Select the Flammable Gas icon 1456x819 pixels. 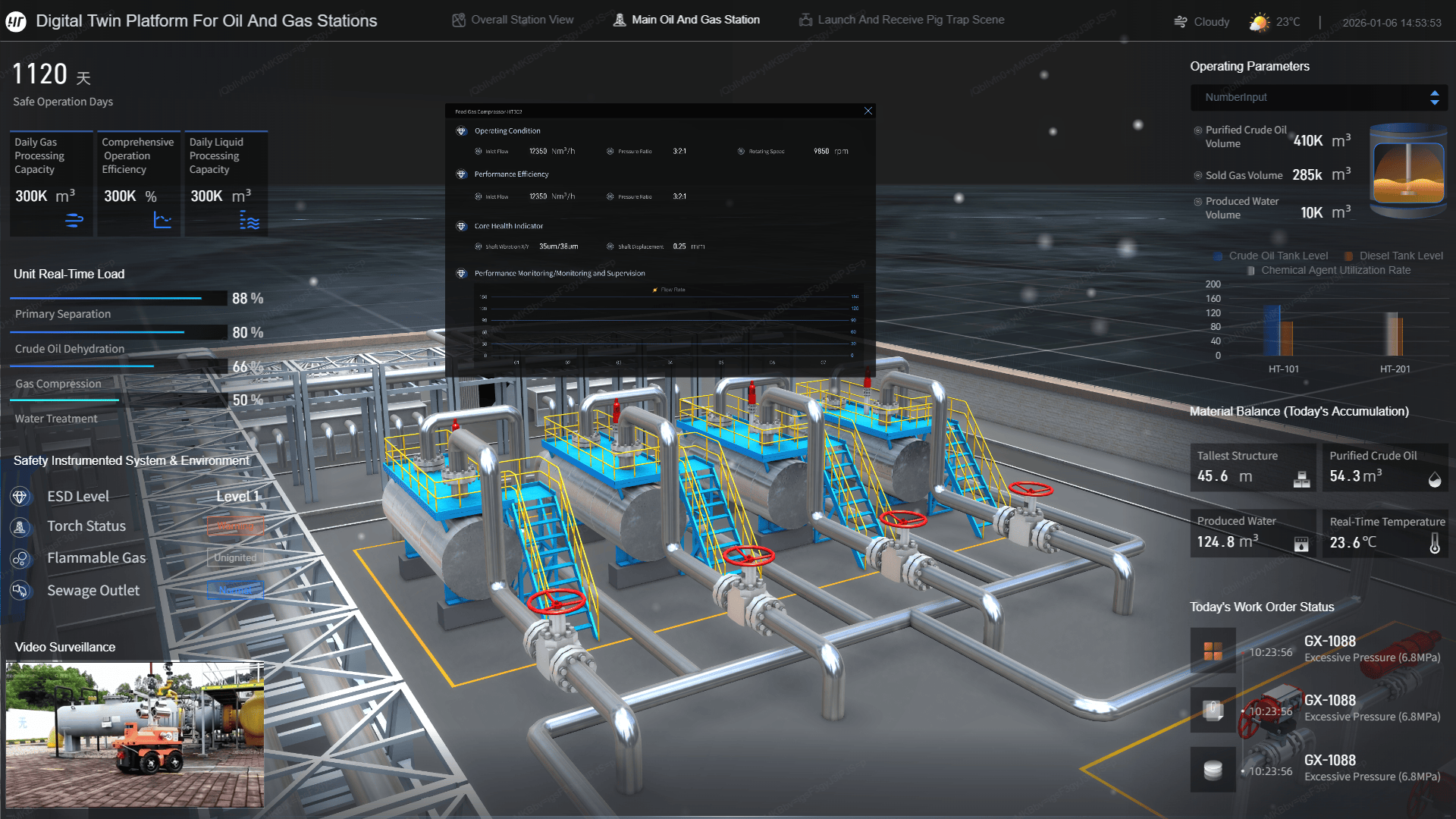[20, 558]
